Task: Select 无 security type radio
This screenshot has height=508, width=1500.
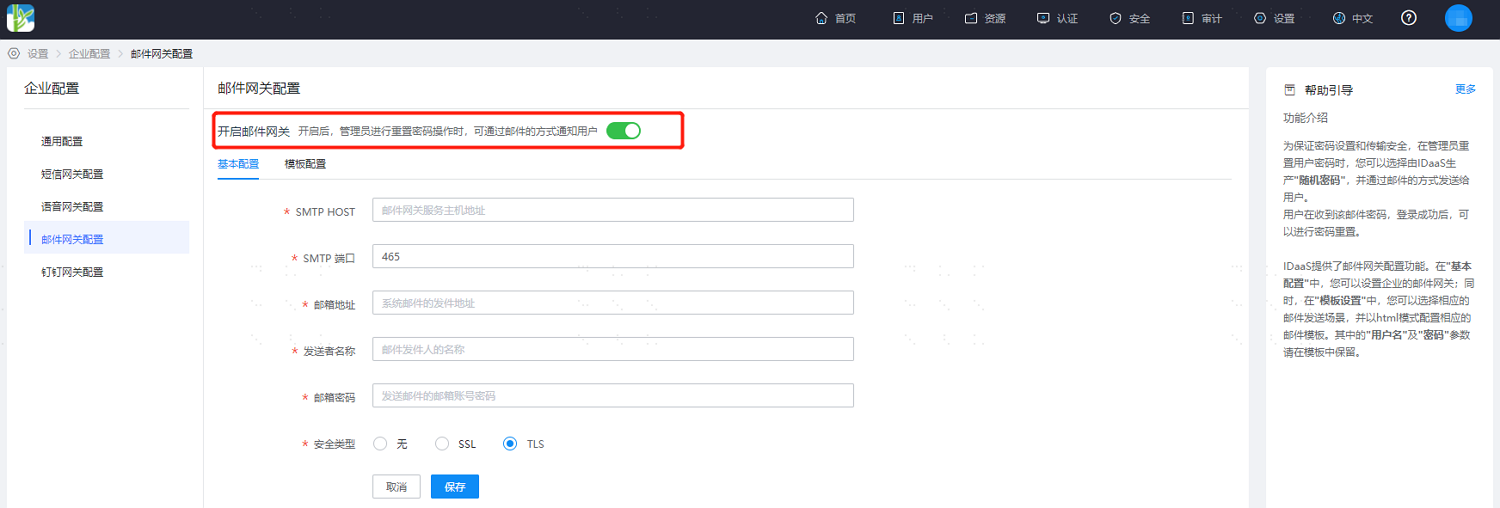Action: 380,443
